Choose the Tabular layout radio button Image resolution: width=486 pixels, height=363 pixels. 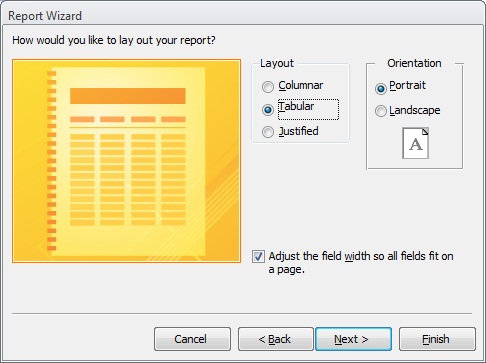[268, 109]
